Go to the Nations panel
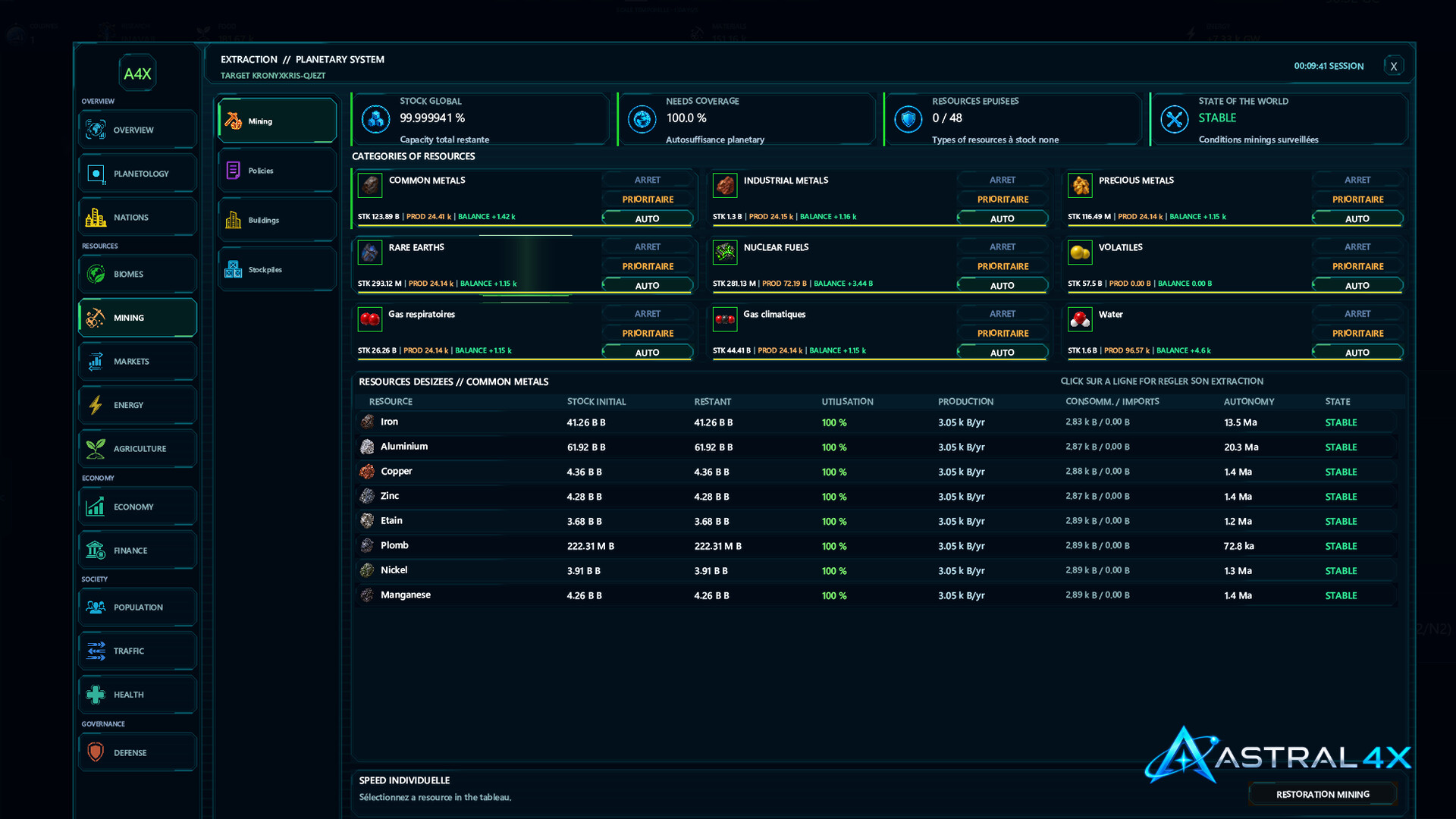The width and height of the screenshot is (1456, 819). pos(137,217)
